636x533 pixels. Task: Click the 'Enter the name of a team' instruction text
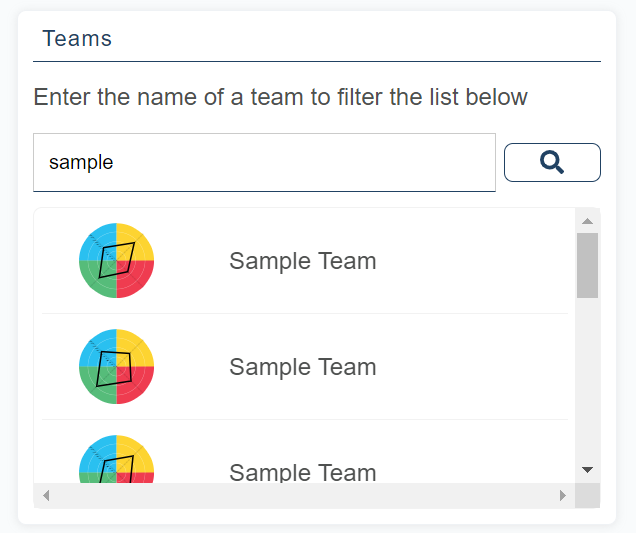click(280, 97)
